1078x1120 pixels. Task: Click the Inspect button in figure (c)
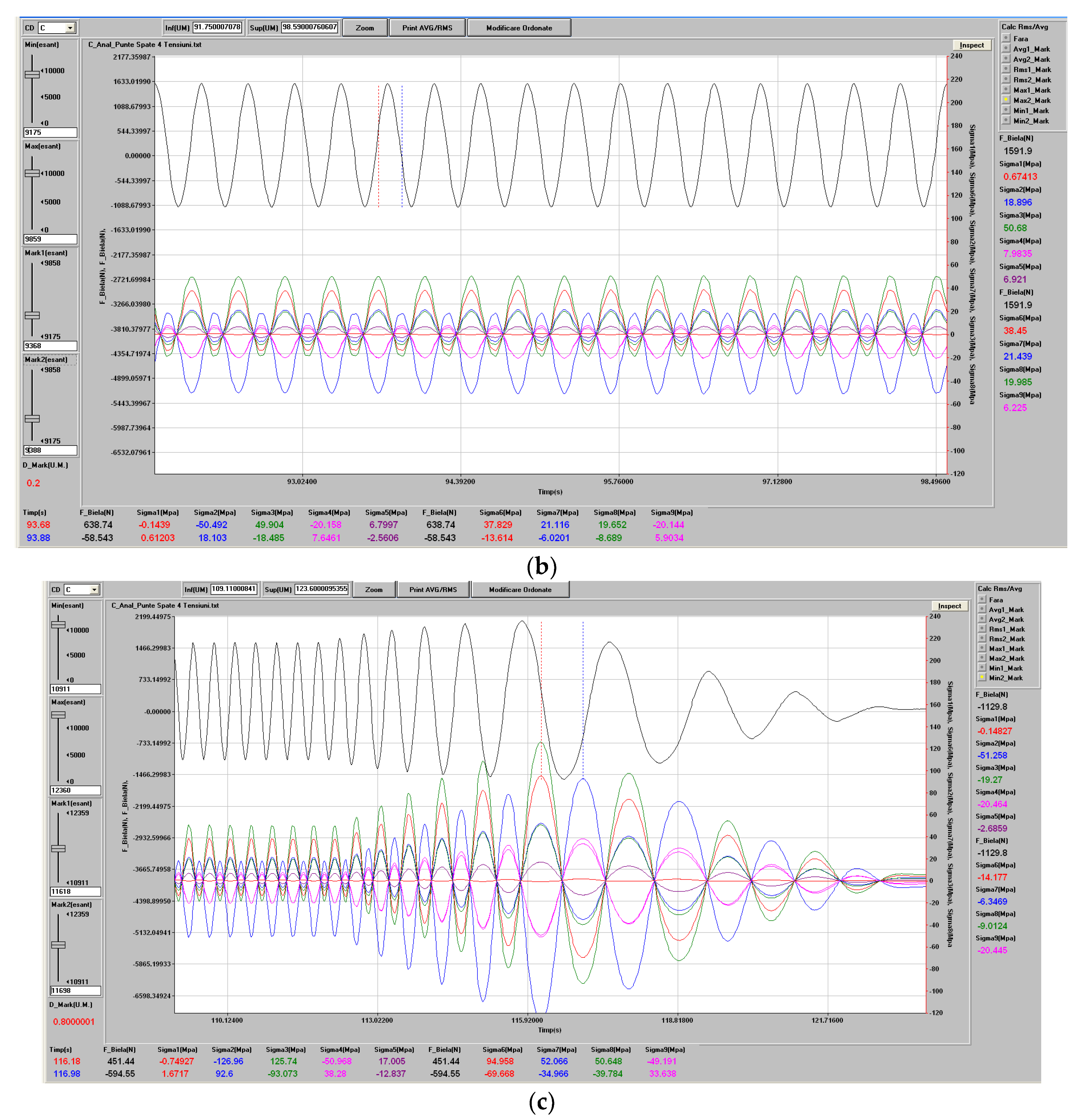click(x=950, y=606)
